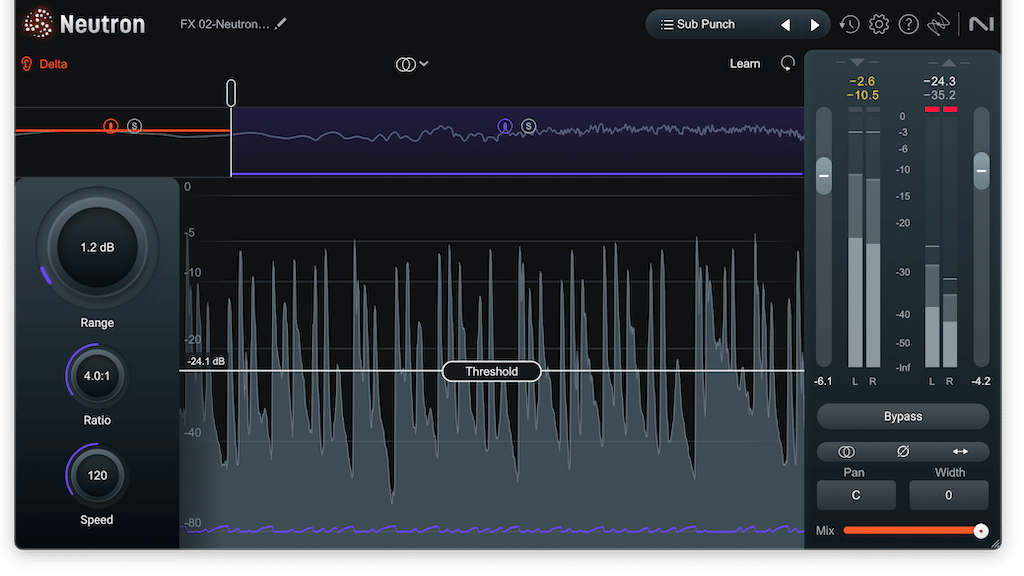
Task: Click the crossover frequency handle between the bands
Action: (x=231, y=93)
